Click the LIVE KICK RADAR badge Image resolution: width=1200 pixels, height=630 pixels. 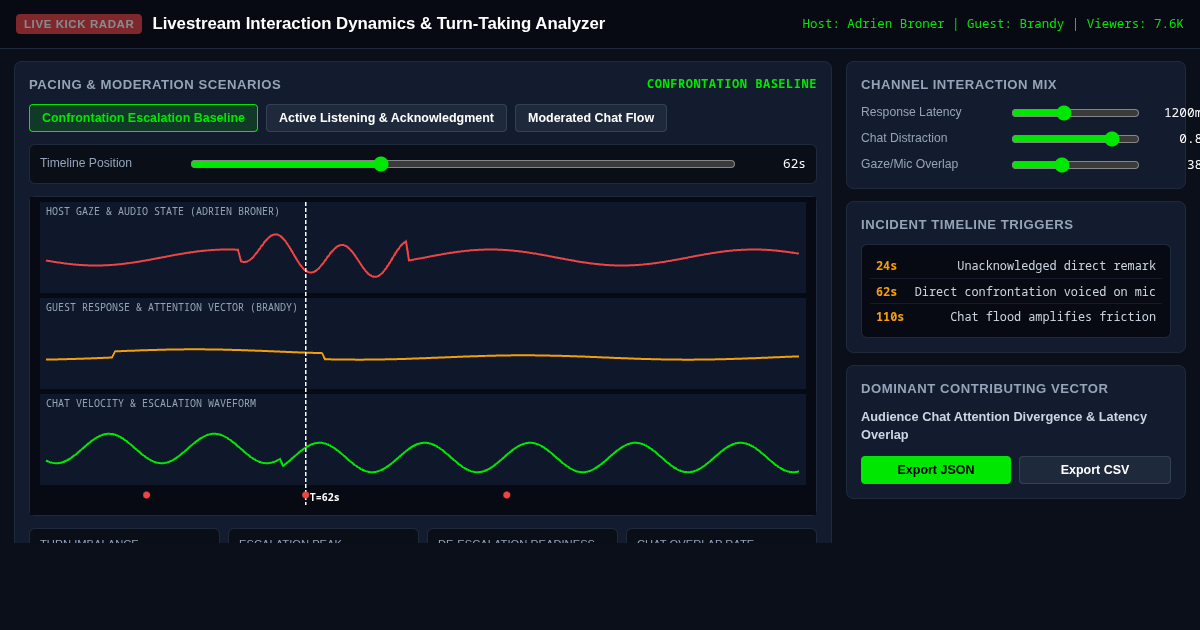(79, 24)
